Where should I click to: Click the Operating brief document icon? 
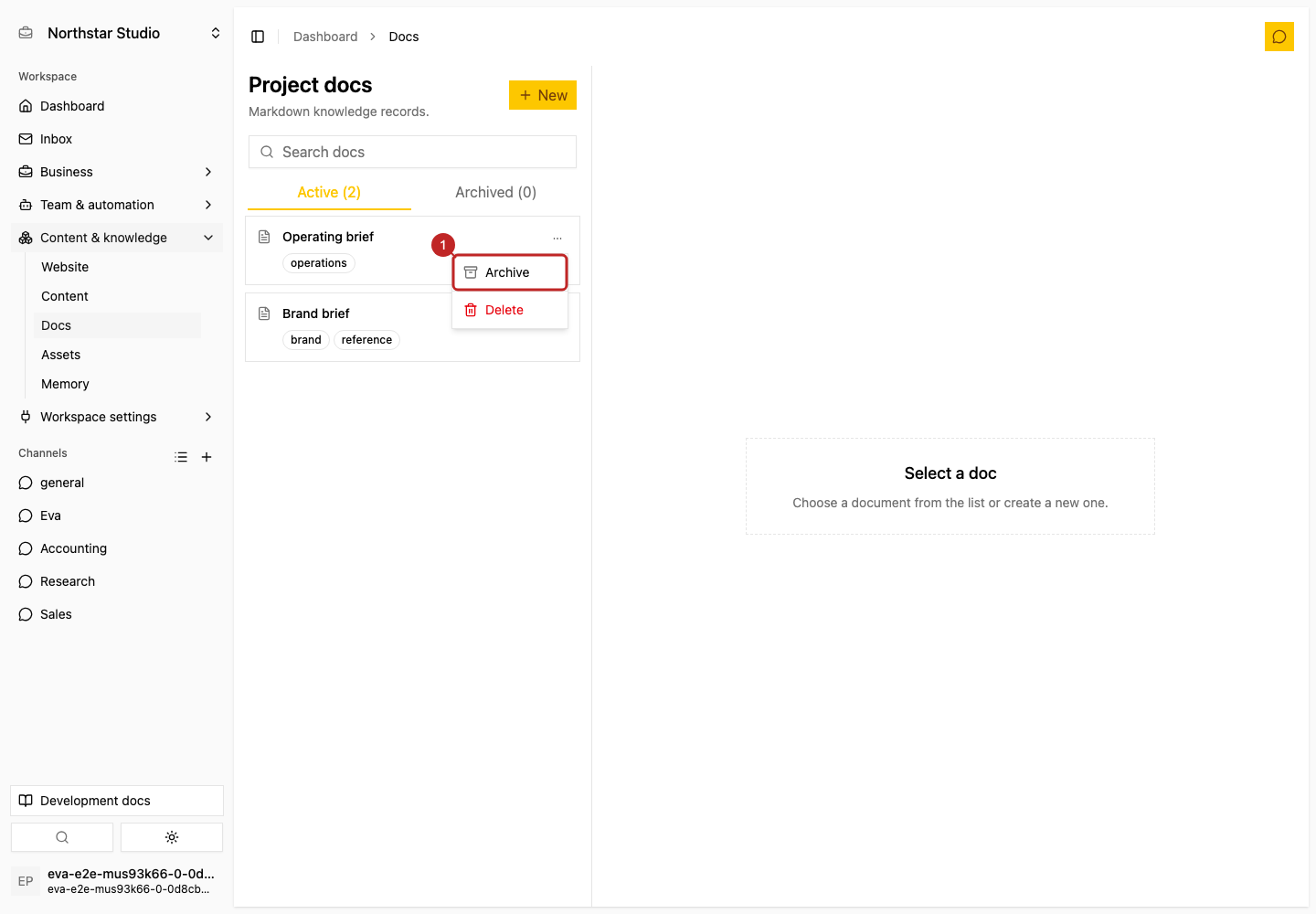coord(264,237)
